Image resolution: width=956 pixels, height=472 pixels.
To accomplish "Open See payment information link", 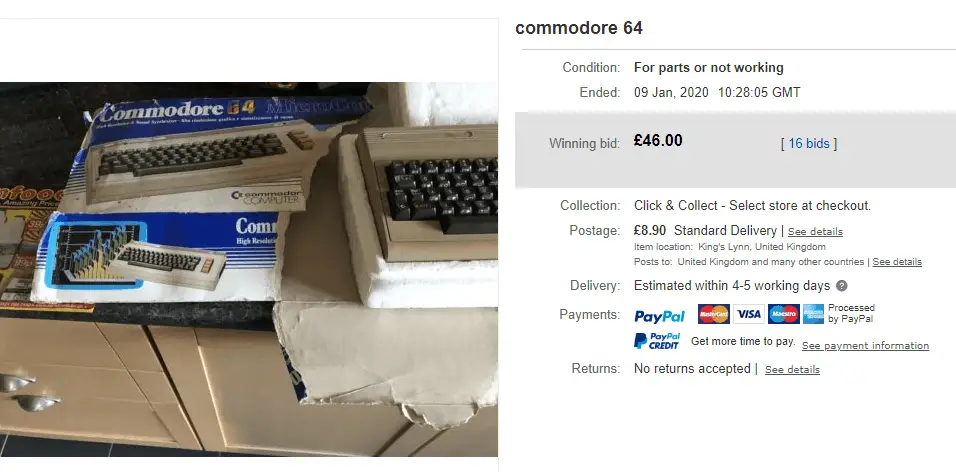I will point(865,345).
